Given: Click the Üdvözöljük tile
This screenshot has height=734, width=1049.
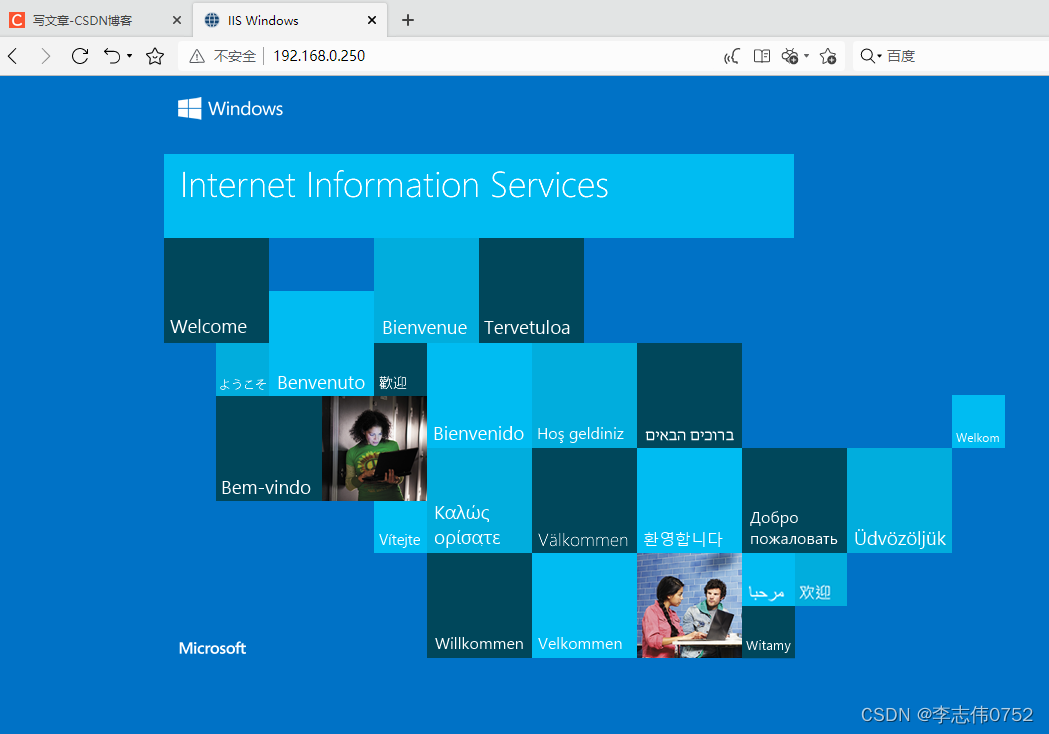Looking at the screenshot, I should click(x=899, y=500).
